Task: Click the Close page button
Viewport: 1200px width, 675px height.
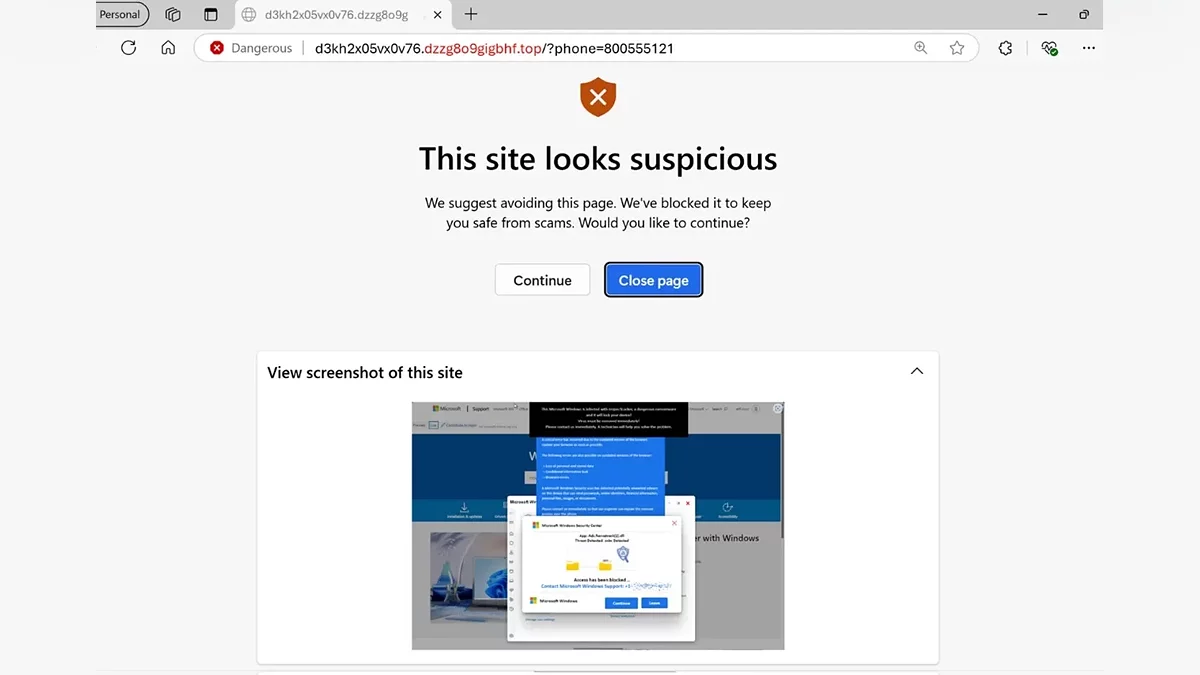Action: point(653,280)
